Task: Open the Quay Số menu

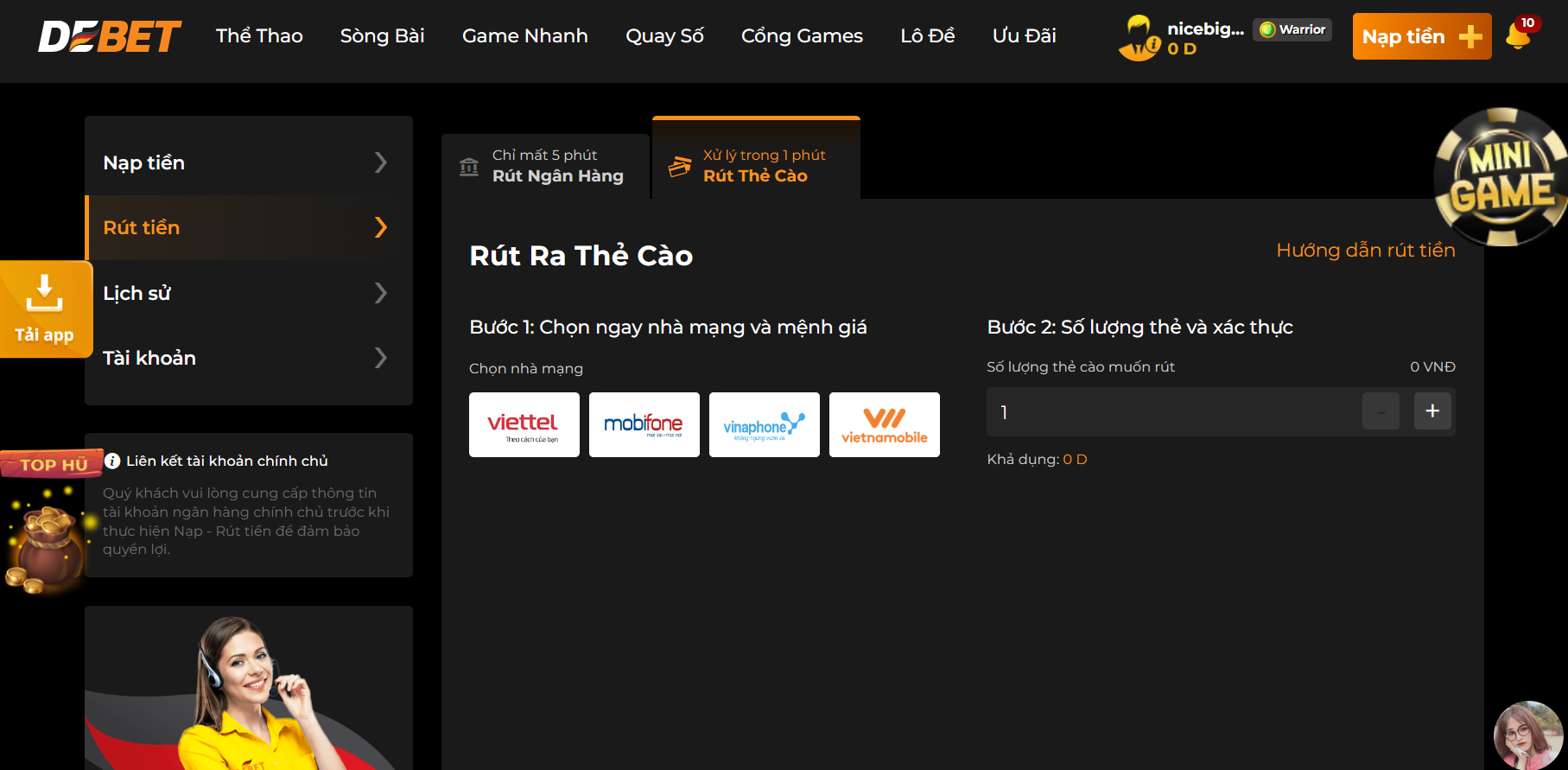Action: (x=665, y=35)
